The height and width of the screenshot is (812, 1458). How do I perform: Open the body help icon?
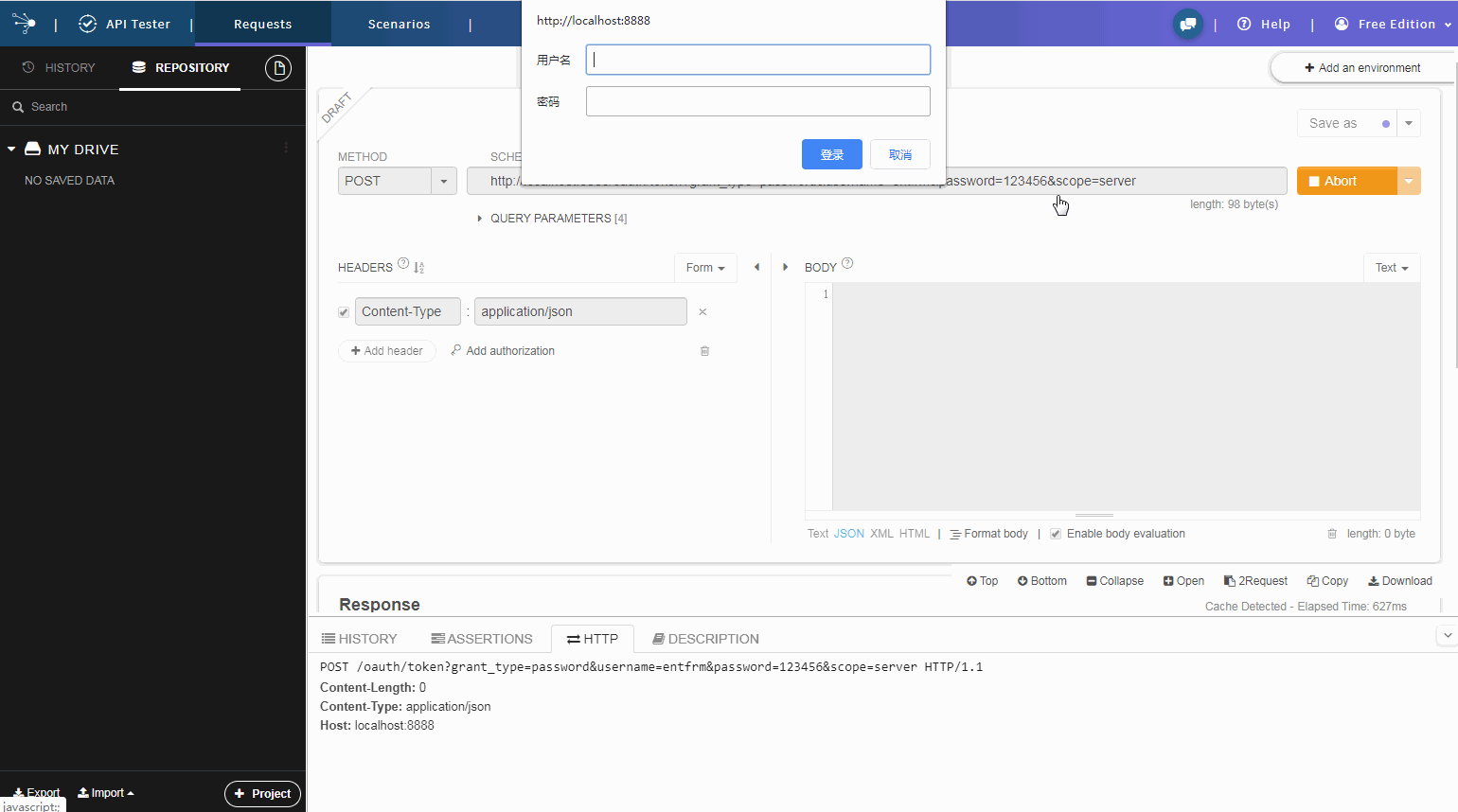tap(847, 264)
